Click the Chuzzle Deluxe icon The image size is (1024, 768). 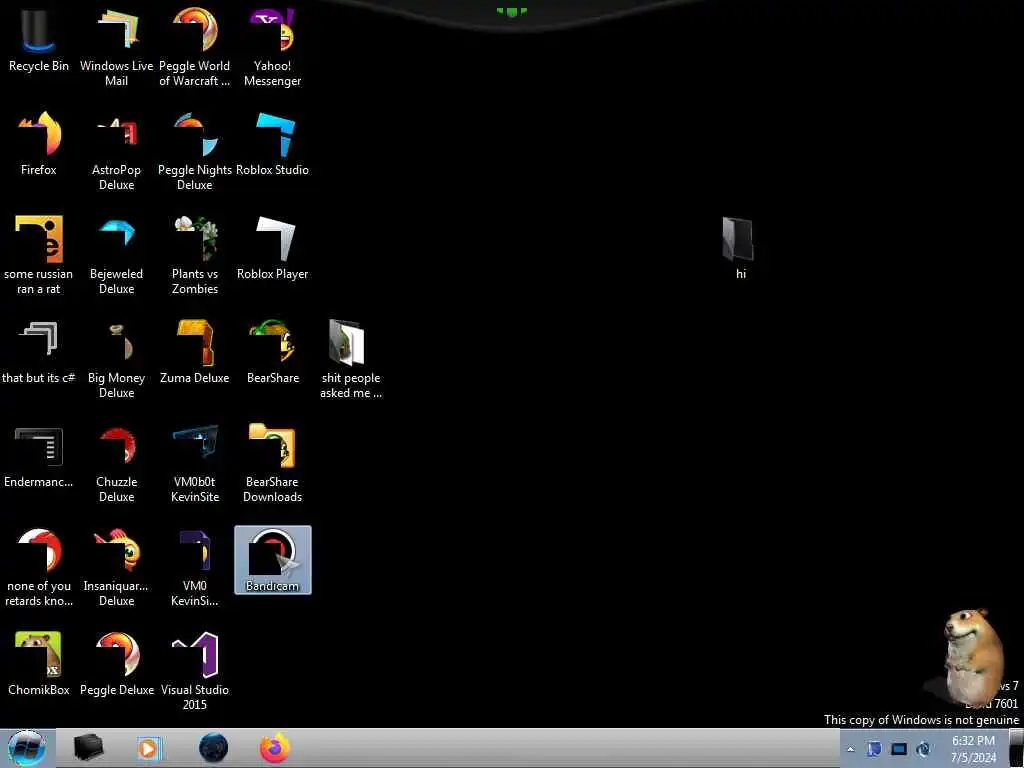[116, 462]
